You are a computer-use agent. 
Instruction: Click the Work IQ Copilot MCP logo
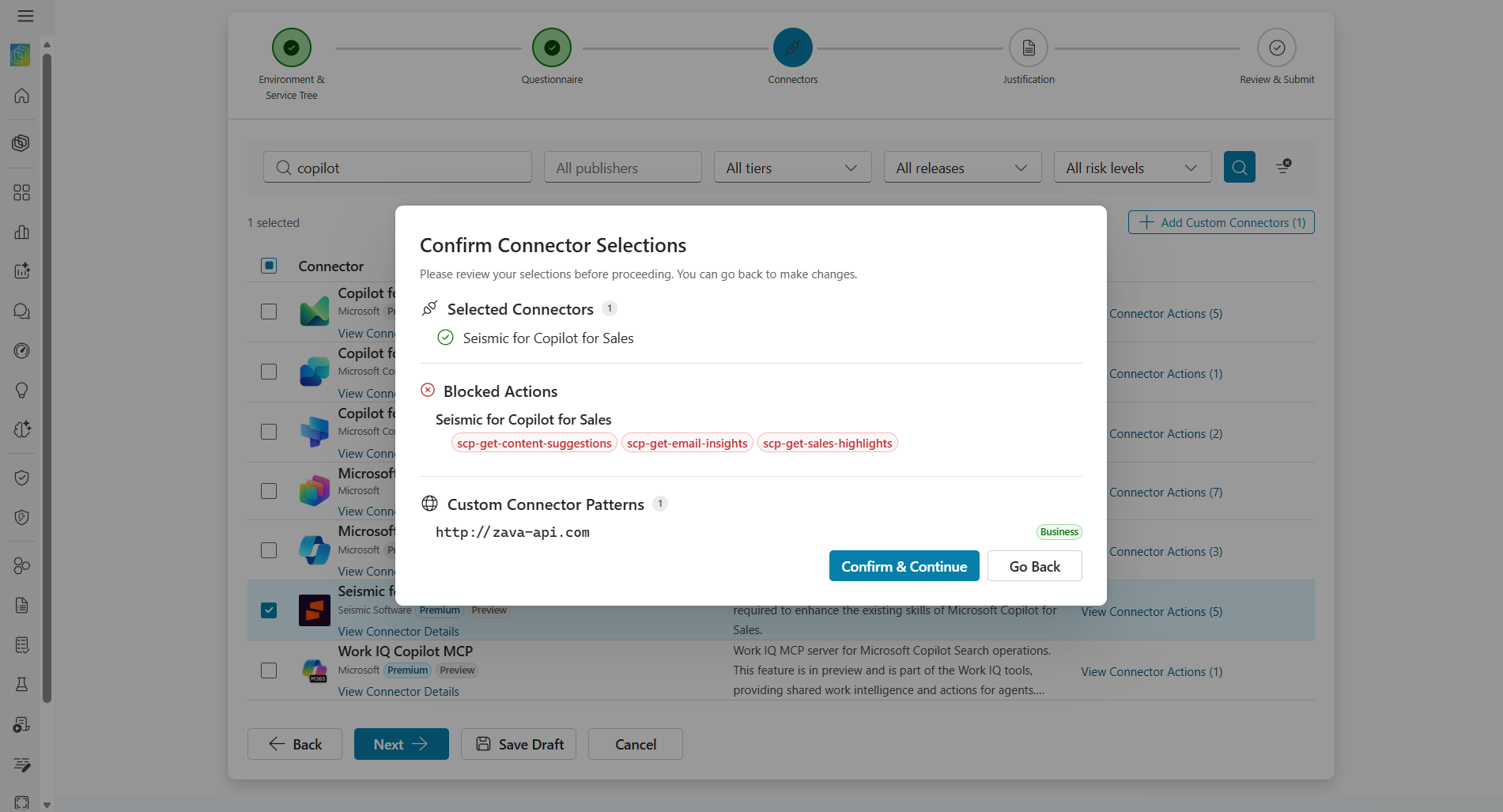point(315,670)
